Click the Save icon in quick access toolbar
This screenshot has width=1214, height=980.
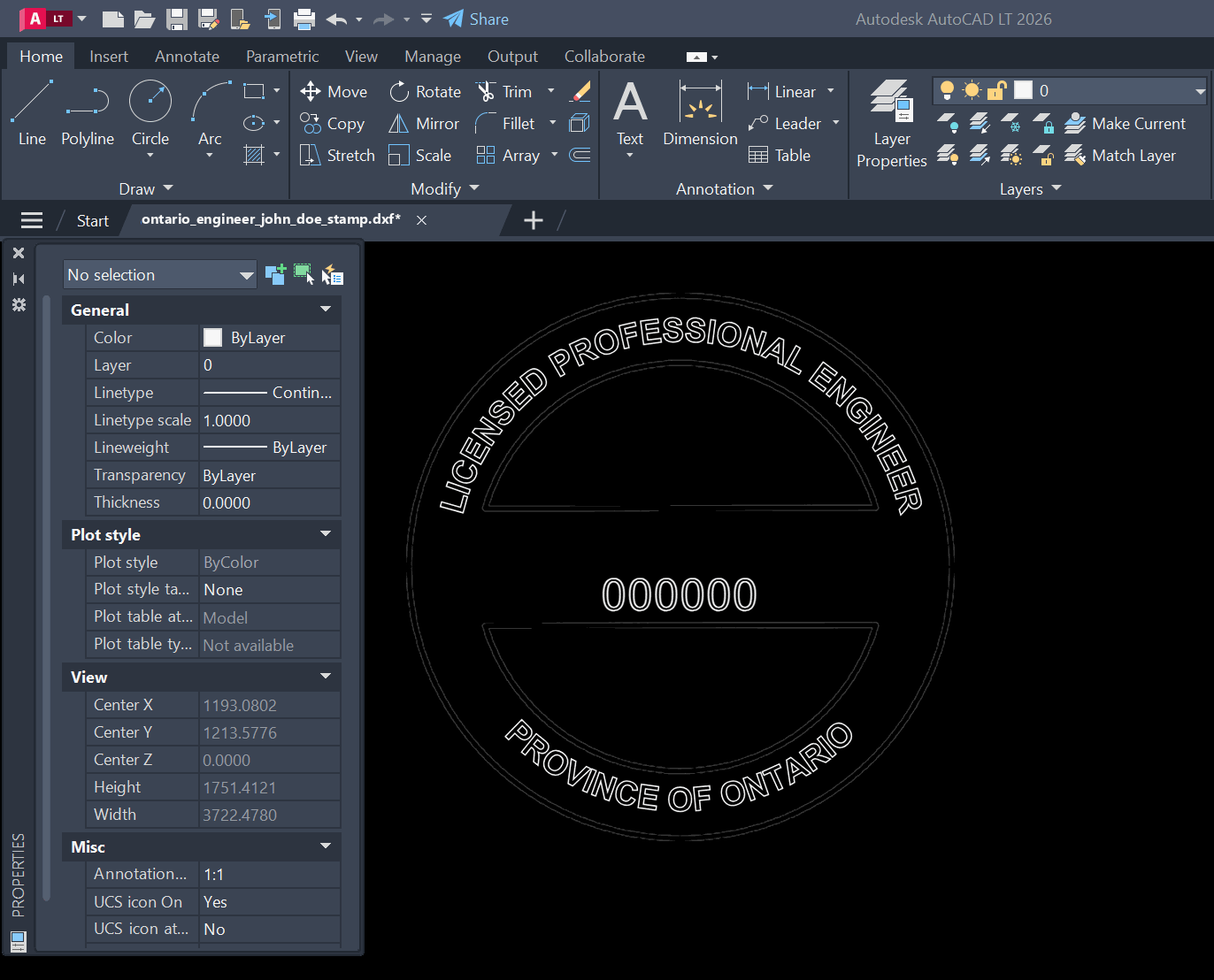tap(177, 19)
